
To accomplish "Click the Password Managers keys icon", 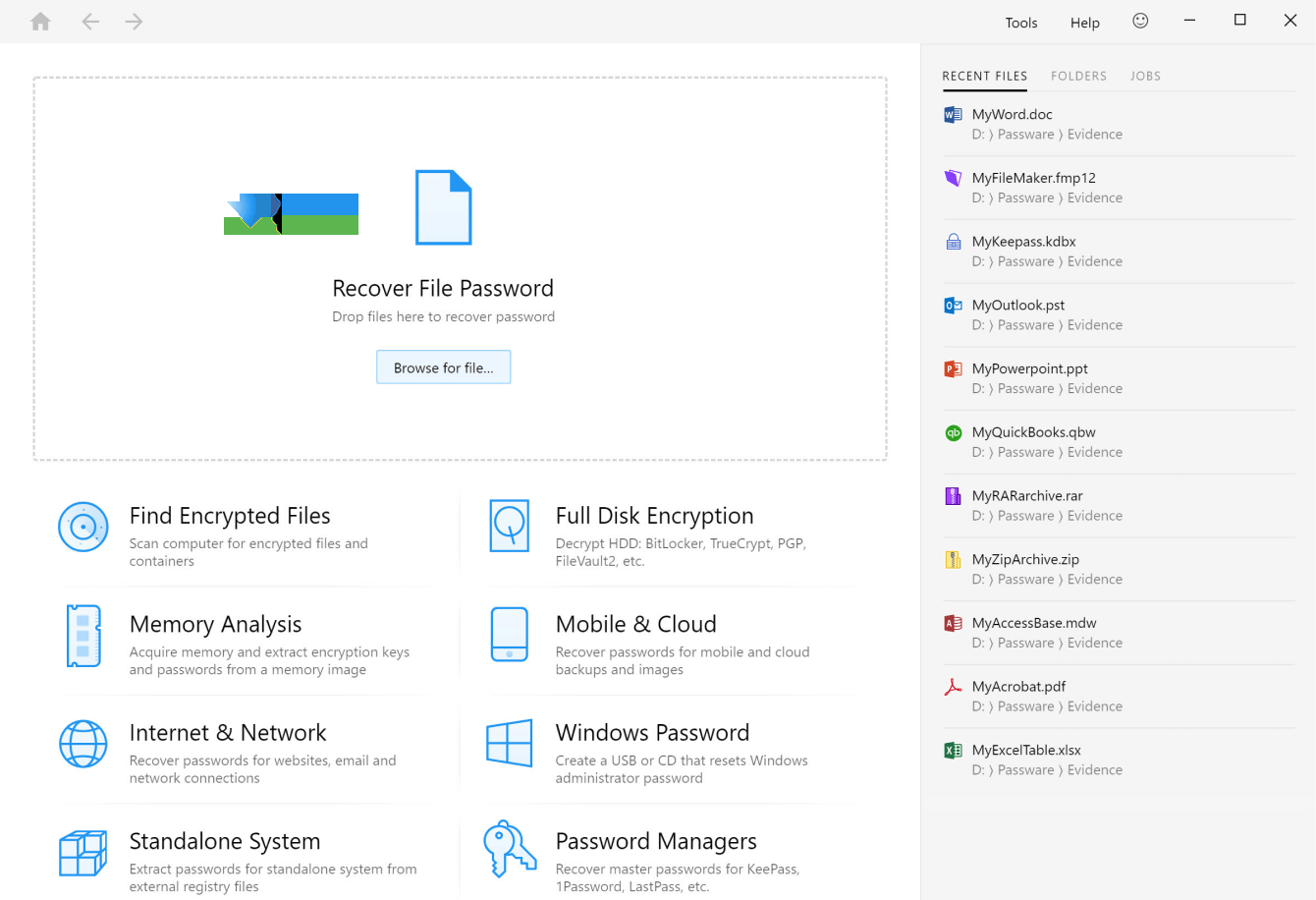I will 510,849.
